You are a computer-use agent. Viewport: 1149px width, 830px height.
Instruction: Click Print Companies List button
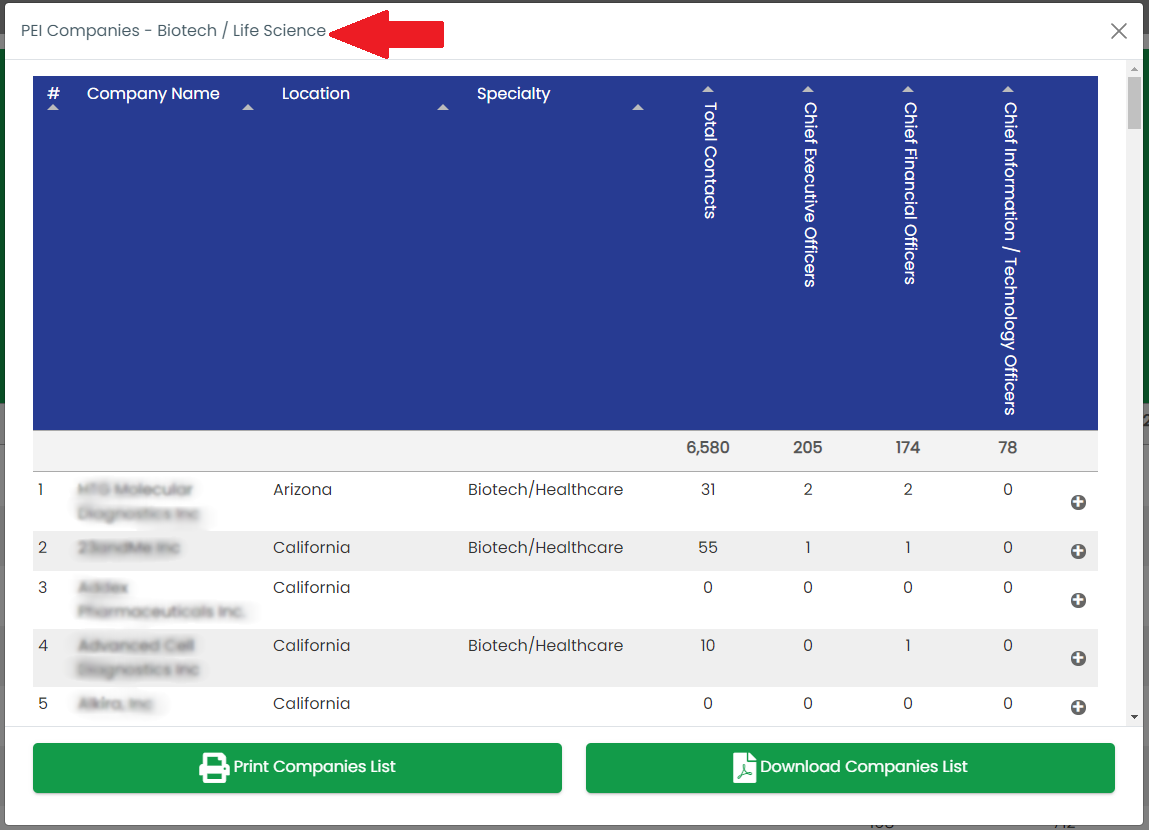(x=298, y=768)
